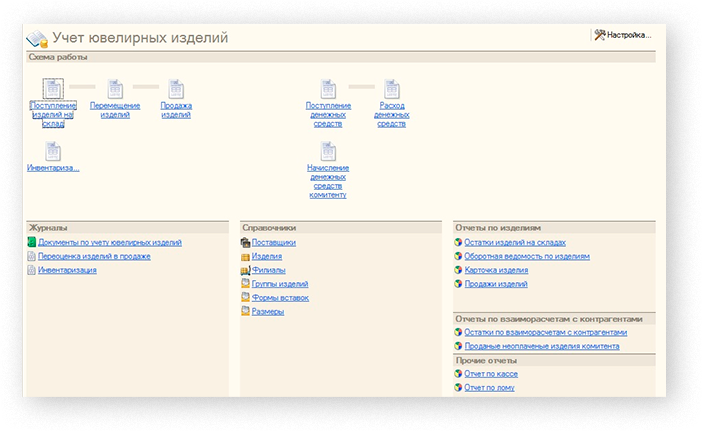Image resolution: width=702 pixels, height=431 pixels.
Task: Open Документы по учету ювелирных изделий journal
Action: point(110,243)
